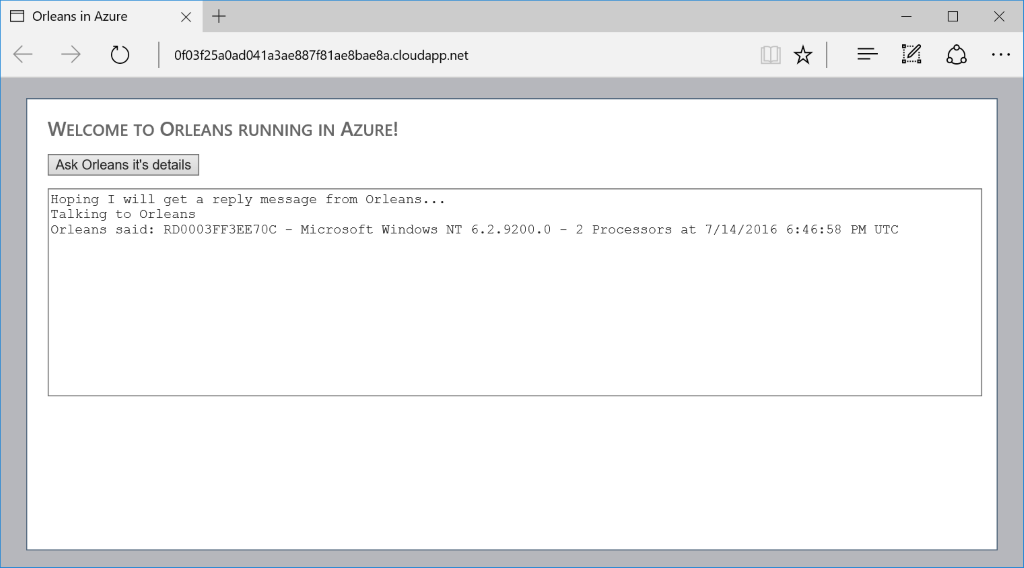
Task: Click the 'Hoping I will get a reply' line
Action: click(247, 199)
